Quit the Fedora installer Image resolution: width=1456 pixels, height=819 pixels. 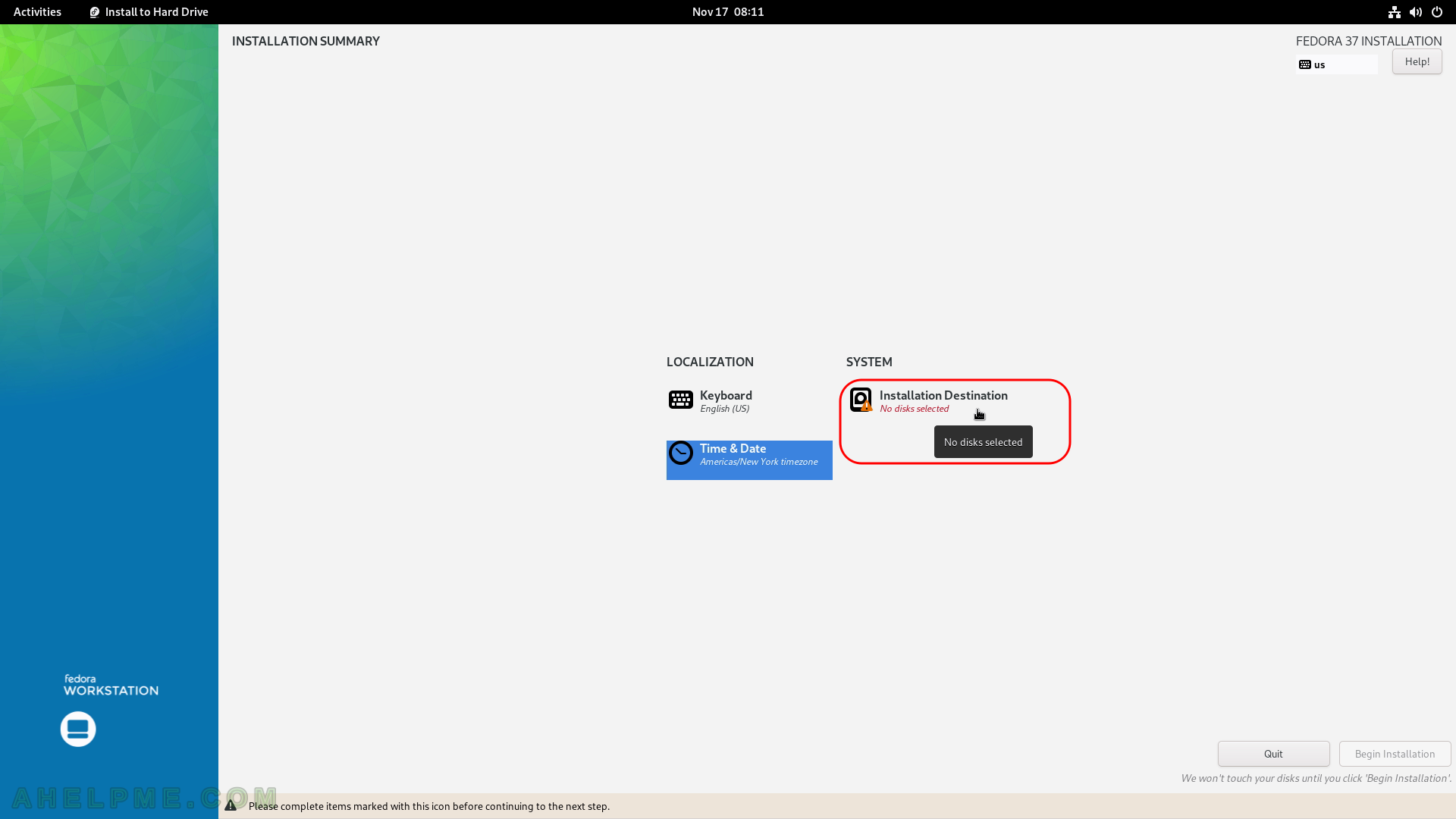1273,754
